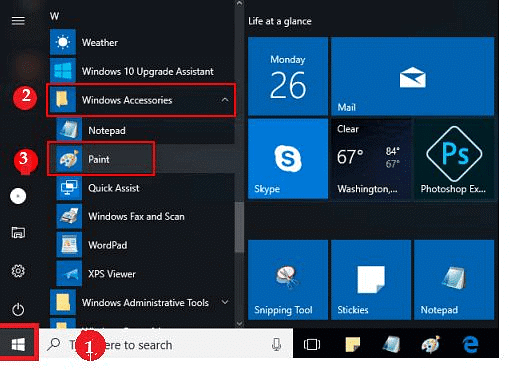This screenshot has width=511, height=375.
Task: Open the Stickies tile
Action: 371,280
